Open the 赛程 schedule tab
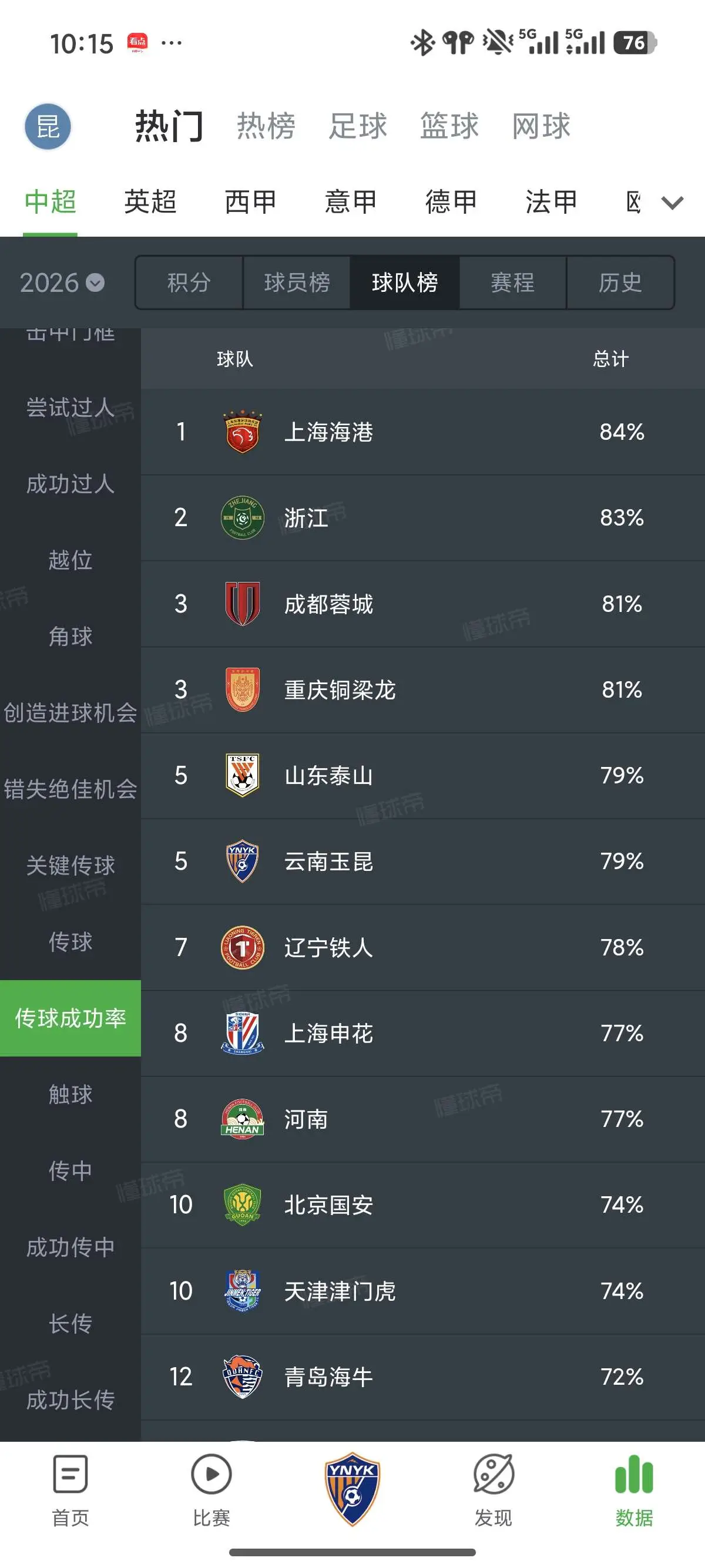 [x=513, y=282]
